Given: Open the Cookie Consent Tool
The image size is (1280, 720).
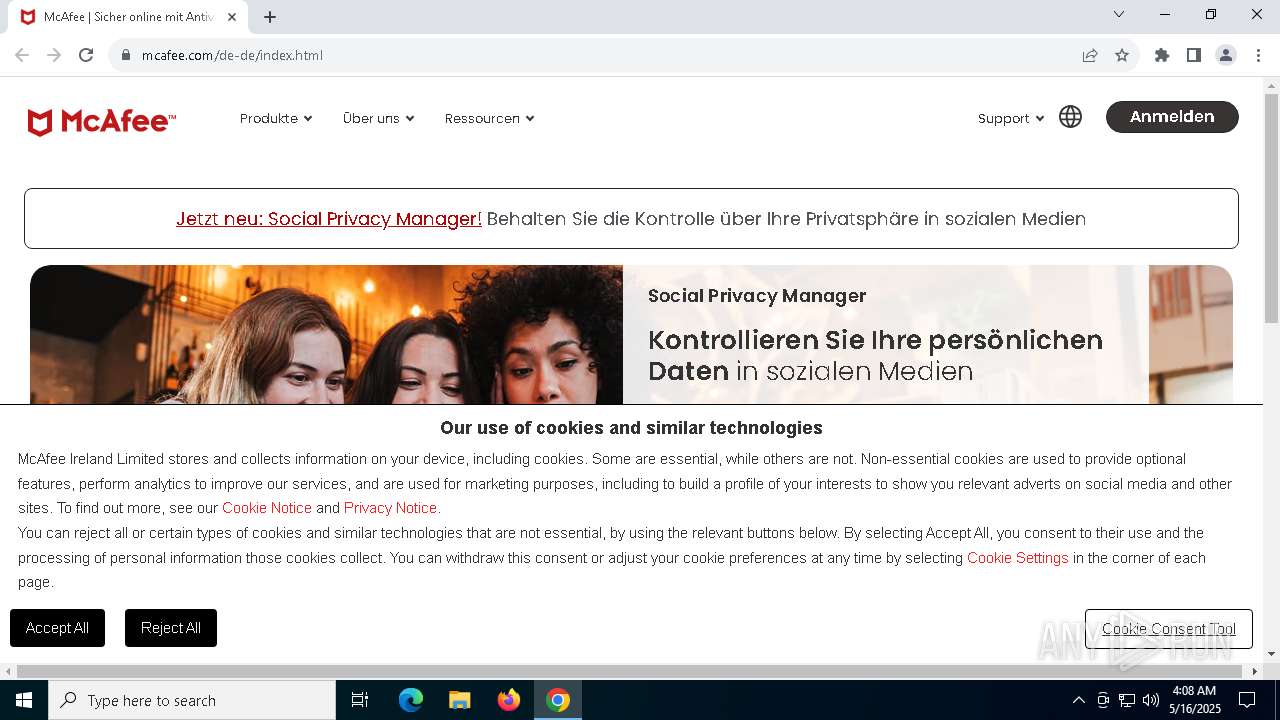Looking at the screenshot, I should tap(1168, 629).
